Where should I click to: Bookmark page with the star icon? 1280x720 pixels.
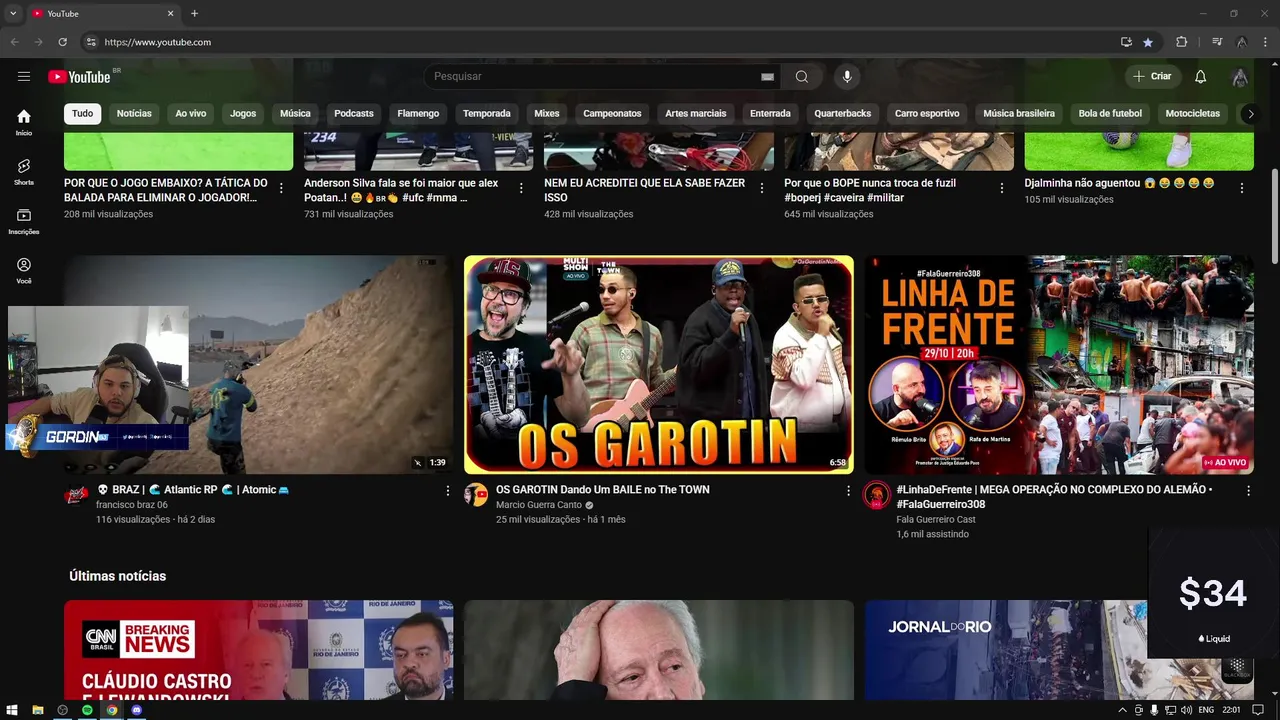pyautogui.click(x=1148, y=42)
